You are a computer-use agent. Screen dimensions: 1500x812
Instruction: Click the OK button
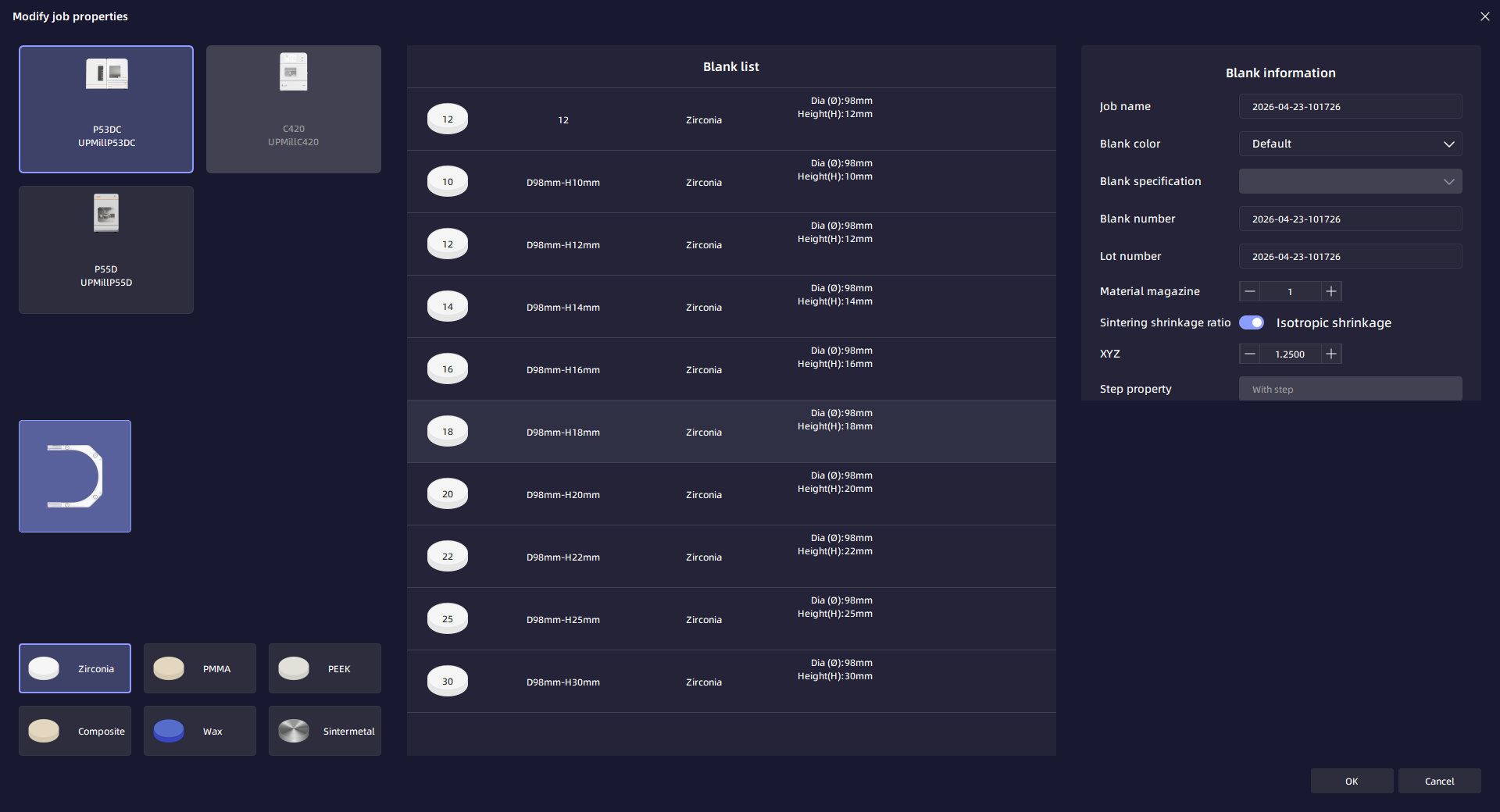[x=1352, y=781]
